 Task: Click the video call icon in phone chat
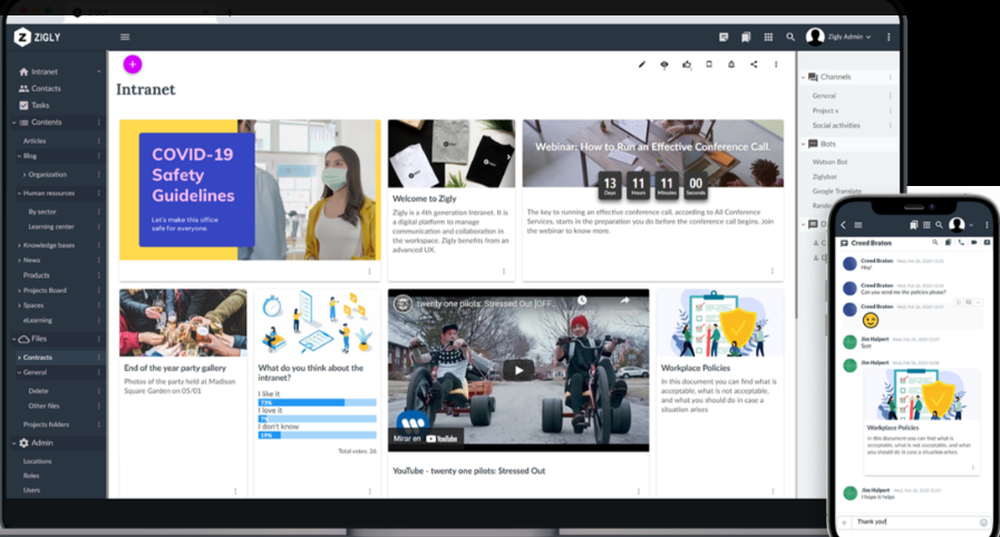974,242
